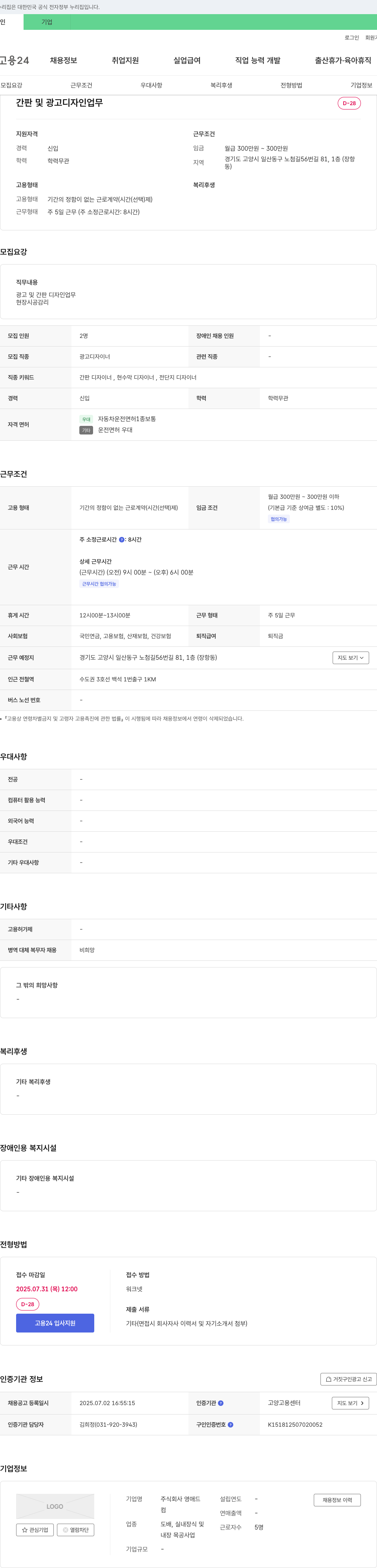Open the 출산휴가·육아휴직 menu
Image resolution: width=377 pixels, height=1568 pixels.
tap(343, 60)
